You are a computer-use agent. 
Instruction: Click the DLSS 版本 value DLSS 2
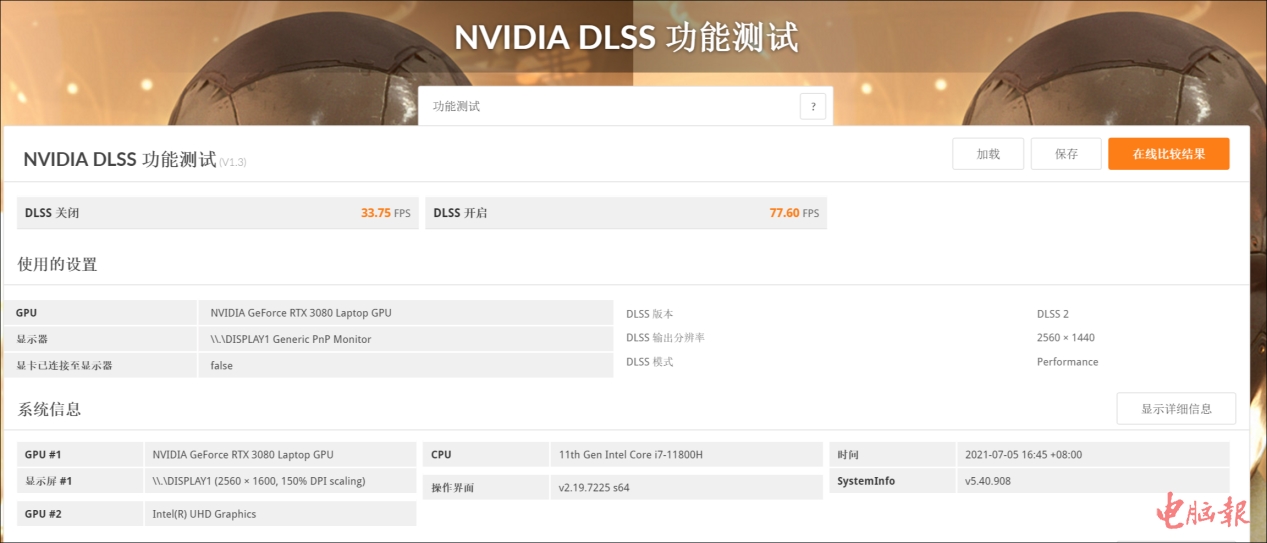point(1052,314)
